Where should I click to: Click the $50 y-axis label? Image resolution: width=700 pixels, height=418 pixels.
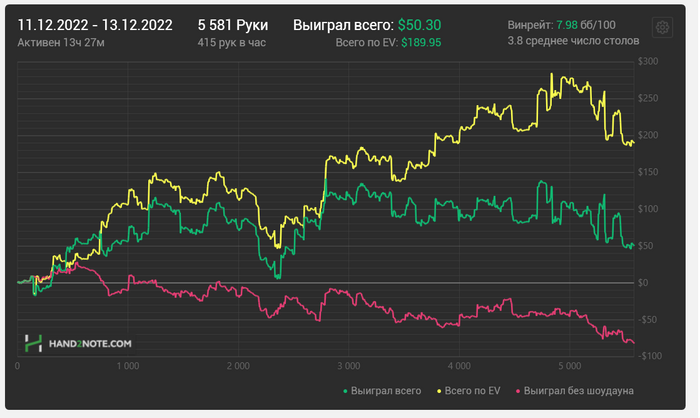click(645, 246)
